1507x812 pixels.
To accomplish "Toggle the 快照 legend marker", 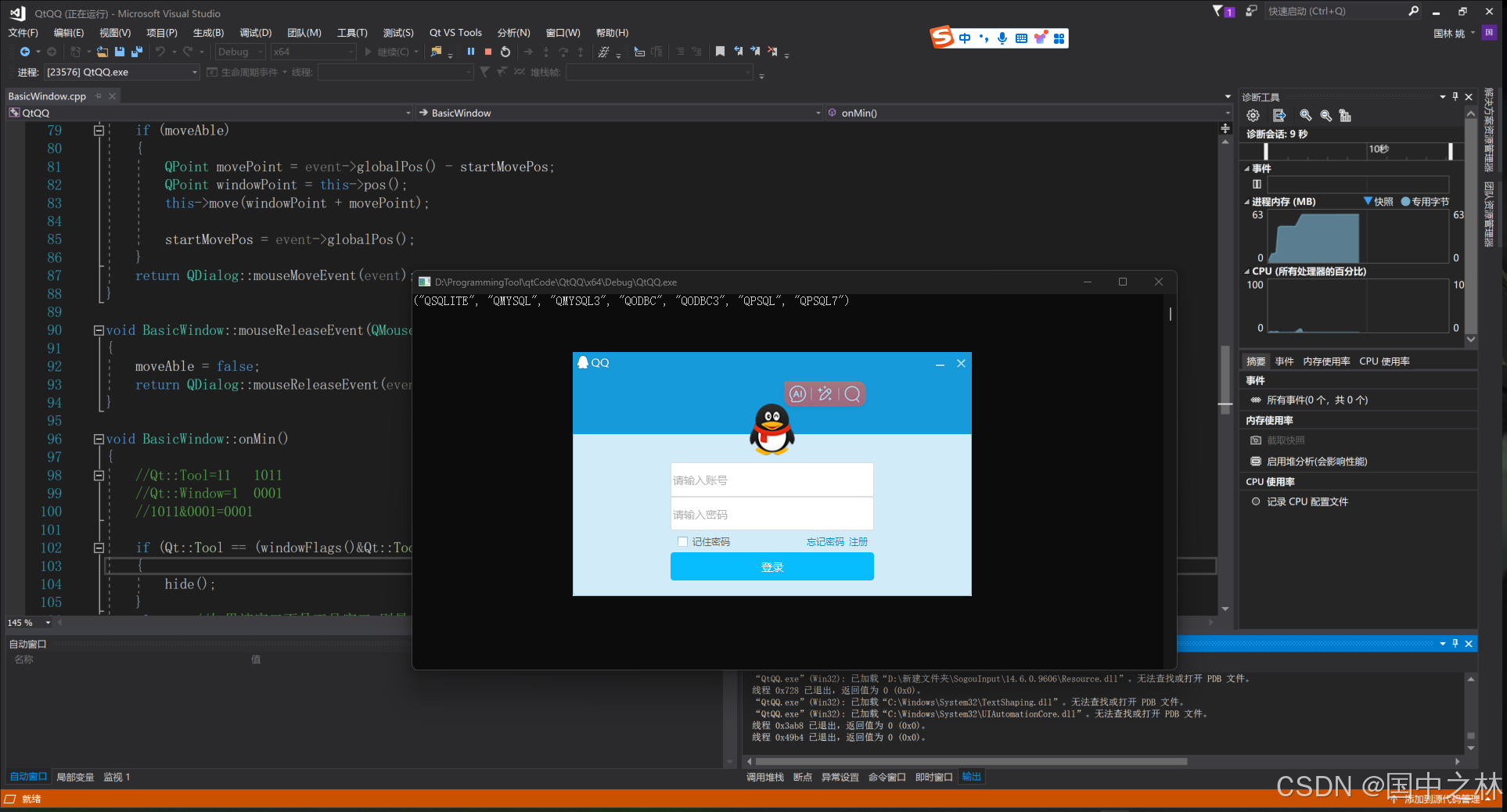I will tap(1368, 201).
